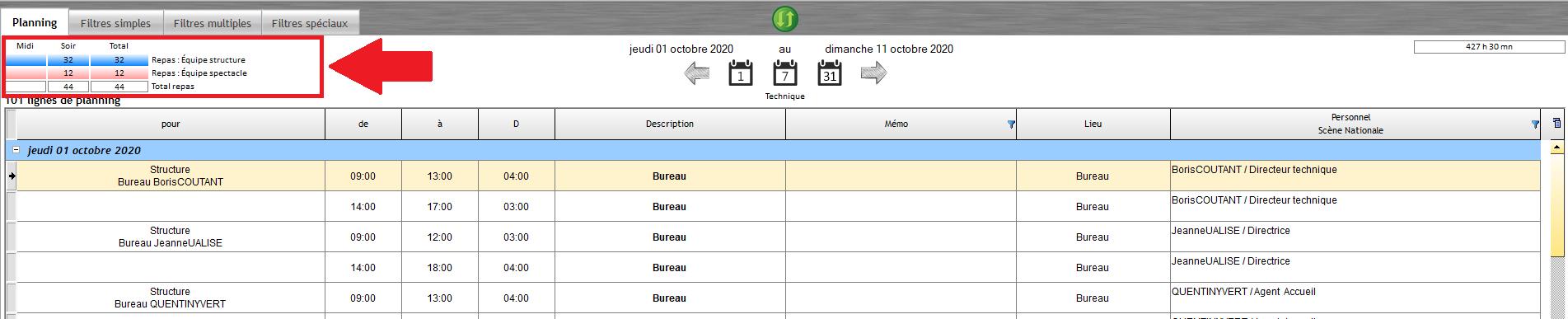The width and height of the screenshot is (1568, 319).
Task: Click the end date dimanche 11 octobre 2020
Action: click(889, 49)
